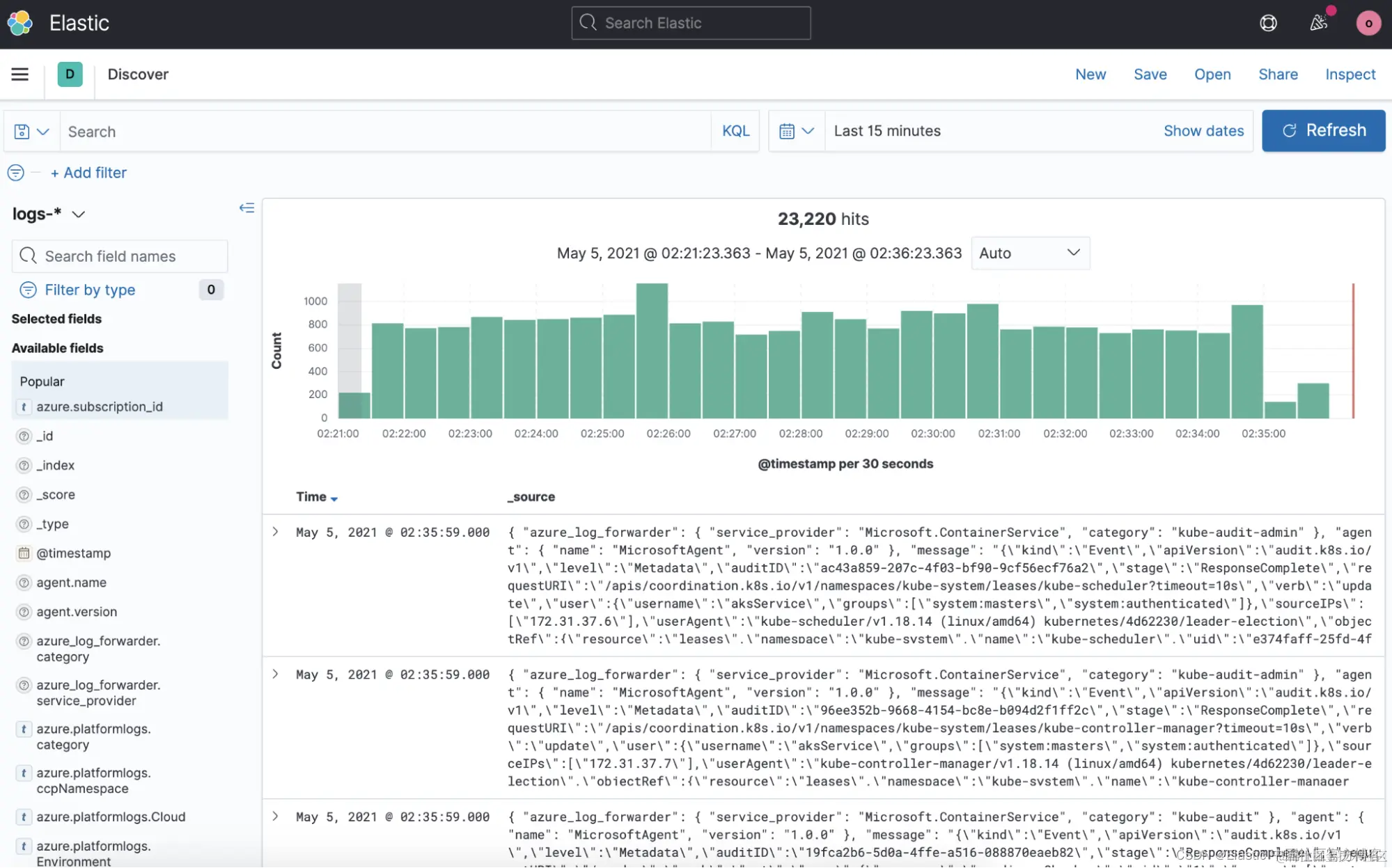Click the Share menu item
This screenshot has height=868, width=1392.
point(1277,74)
